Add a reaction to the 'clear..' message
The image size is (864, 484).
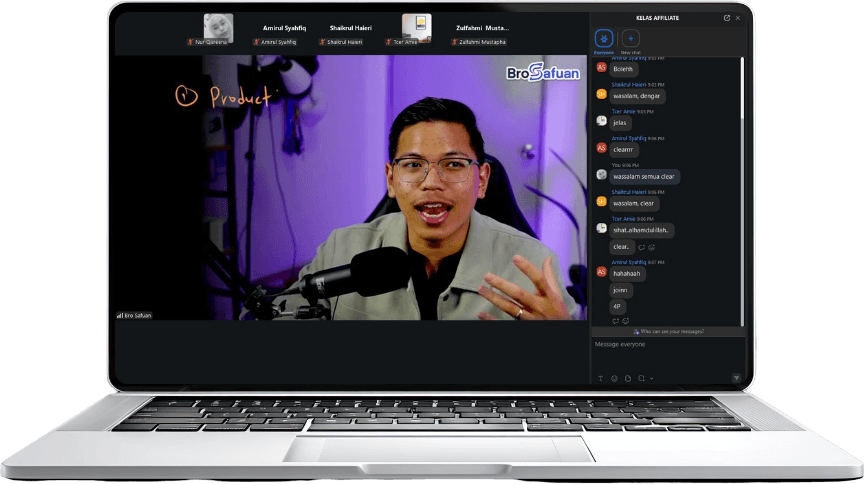click(x=651, y=248)
